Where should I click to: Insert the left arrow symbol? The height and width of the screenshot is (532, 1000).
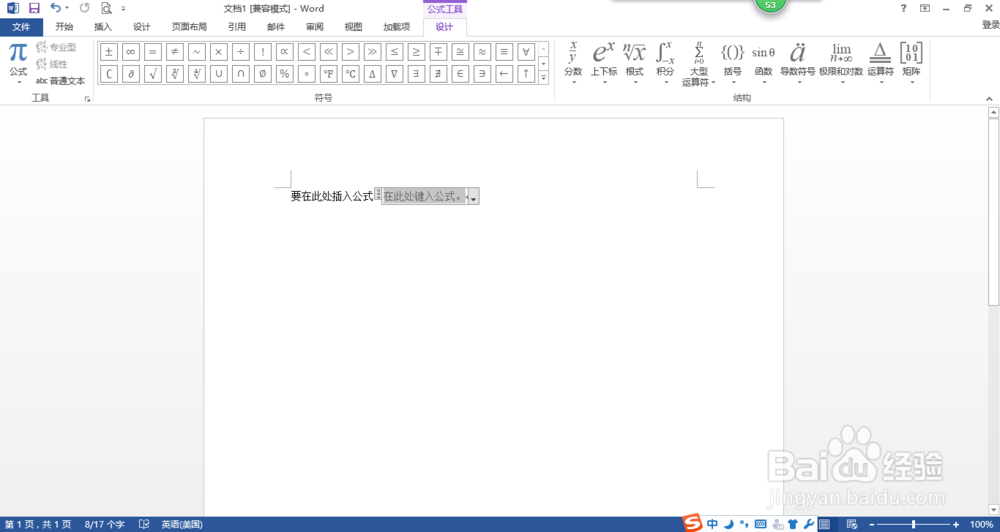pyautogui.click(x=504, y=74)
